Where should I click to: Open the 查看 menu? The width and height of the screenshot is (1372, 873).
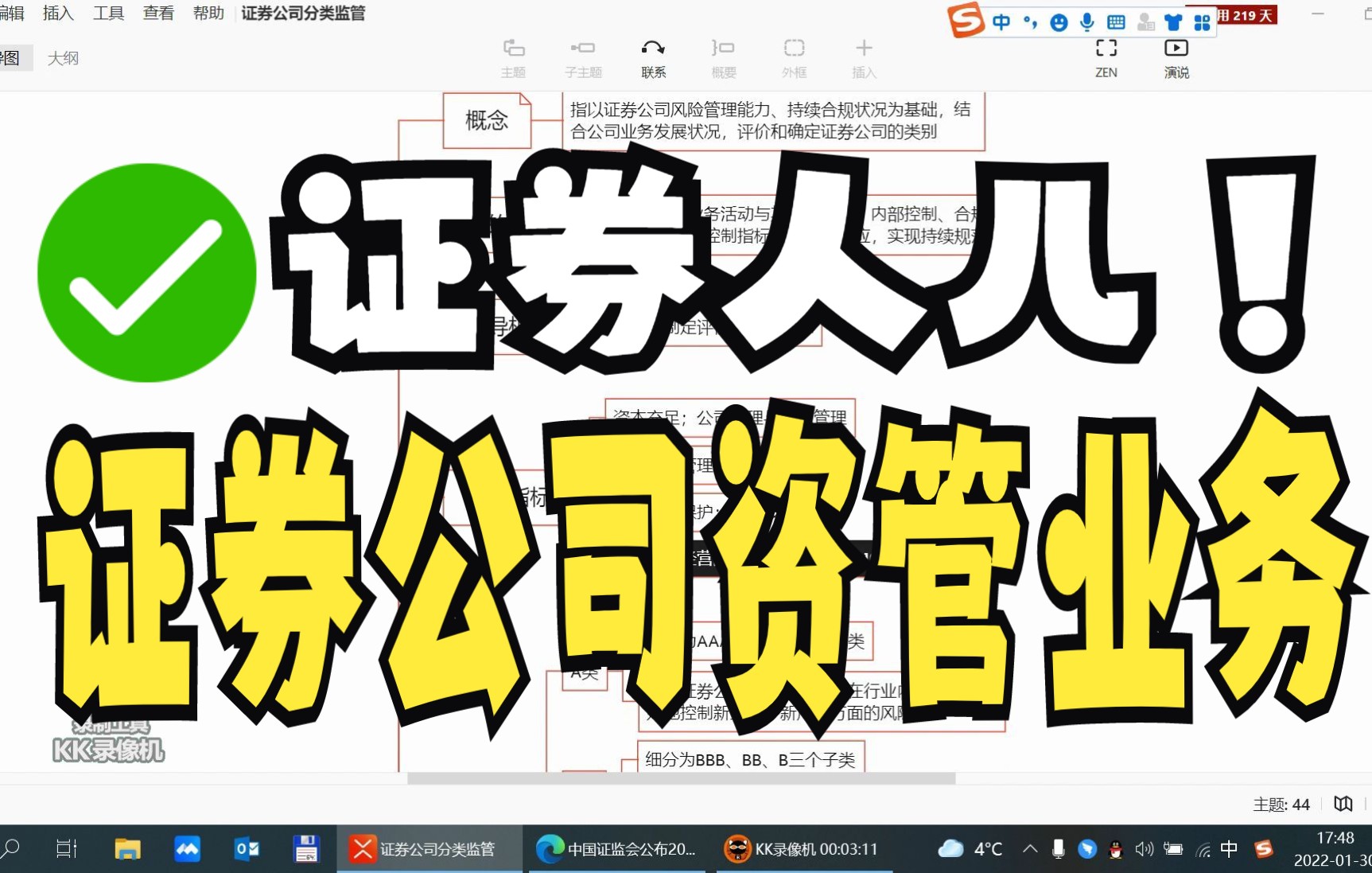(x=158, y=14)
